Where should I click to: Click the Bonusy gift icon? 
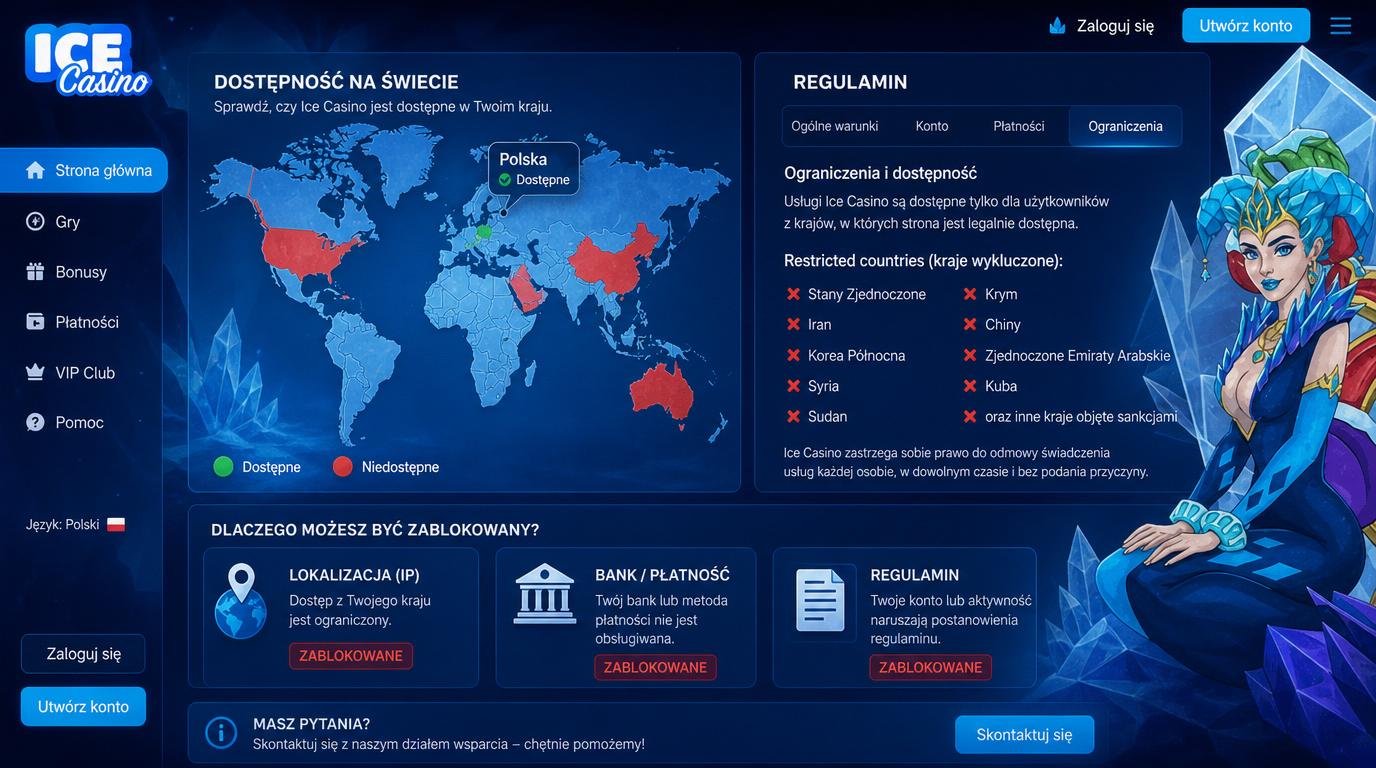tap(35, 272)
